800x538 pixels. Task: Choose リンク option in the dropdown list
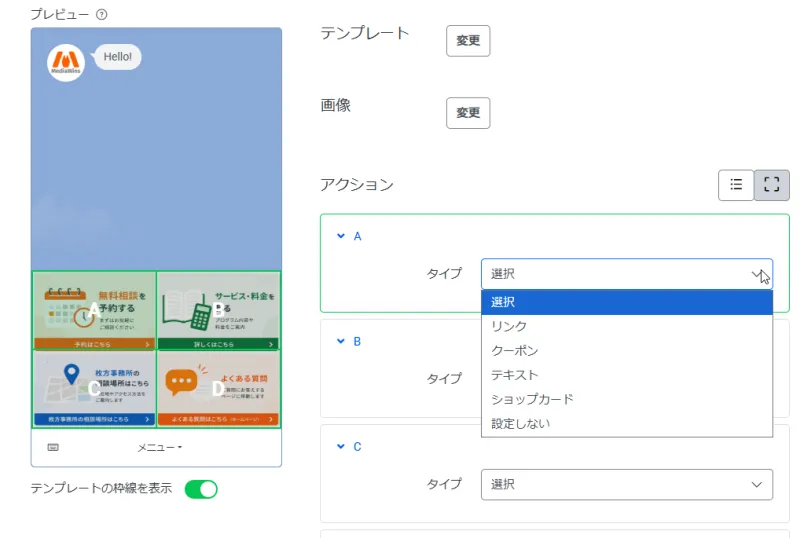[627, 326]
